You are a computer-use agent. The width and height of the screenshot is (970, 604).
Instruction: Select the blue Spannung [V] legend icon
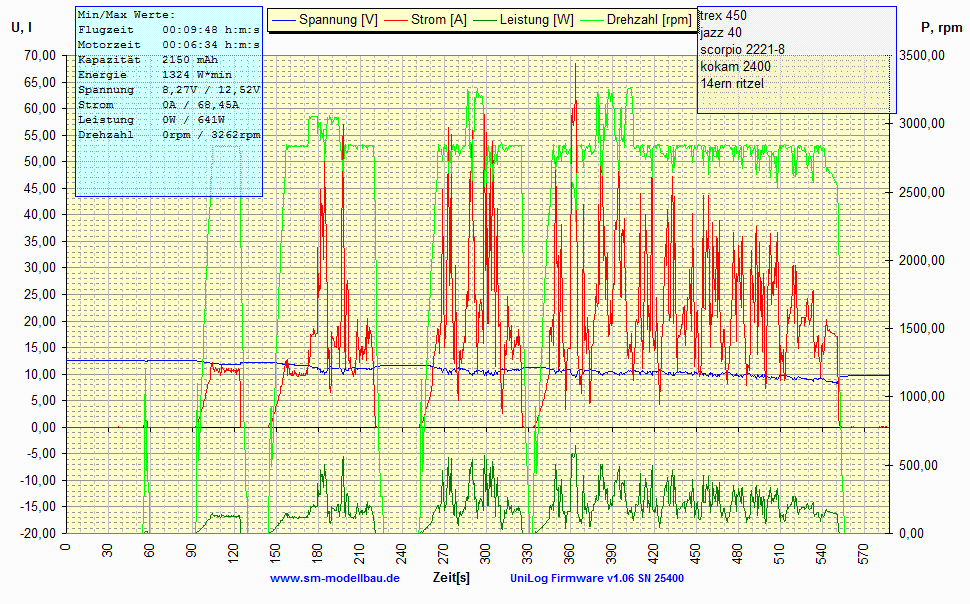coord(284,18)
